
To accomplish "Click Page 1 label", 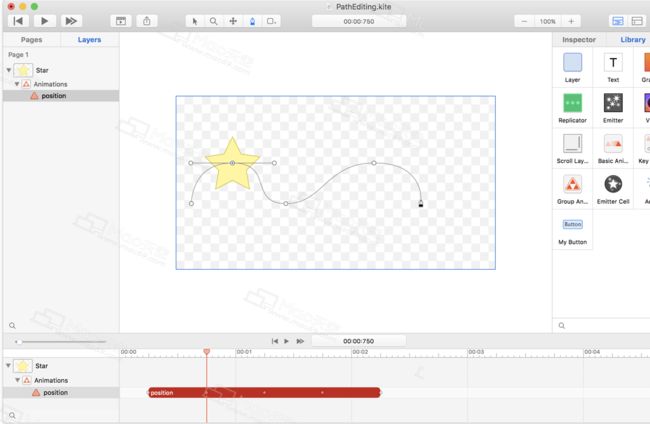I will pos(18,55).
